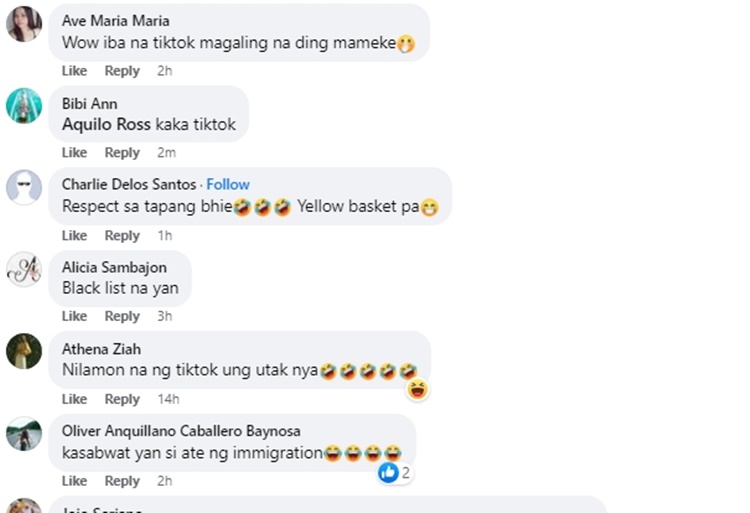Like Charlie Delos Santos's comment
Image resolution: width=750 pixels, height=513 pixels.
pos(74,235)
